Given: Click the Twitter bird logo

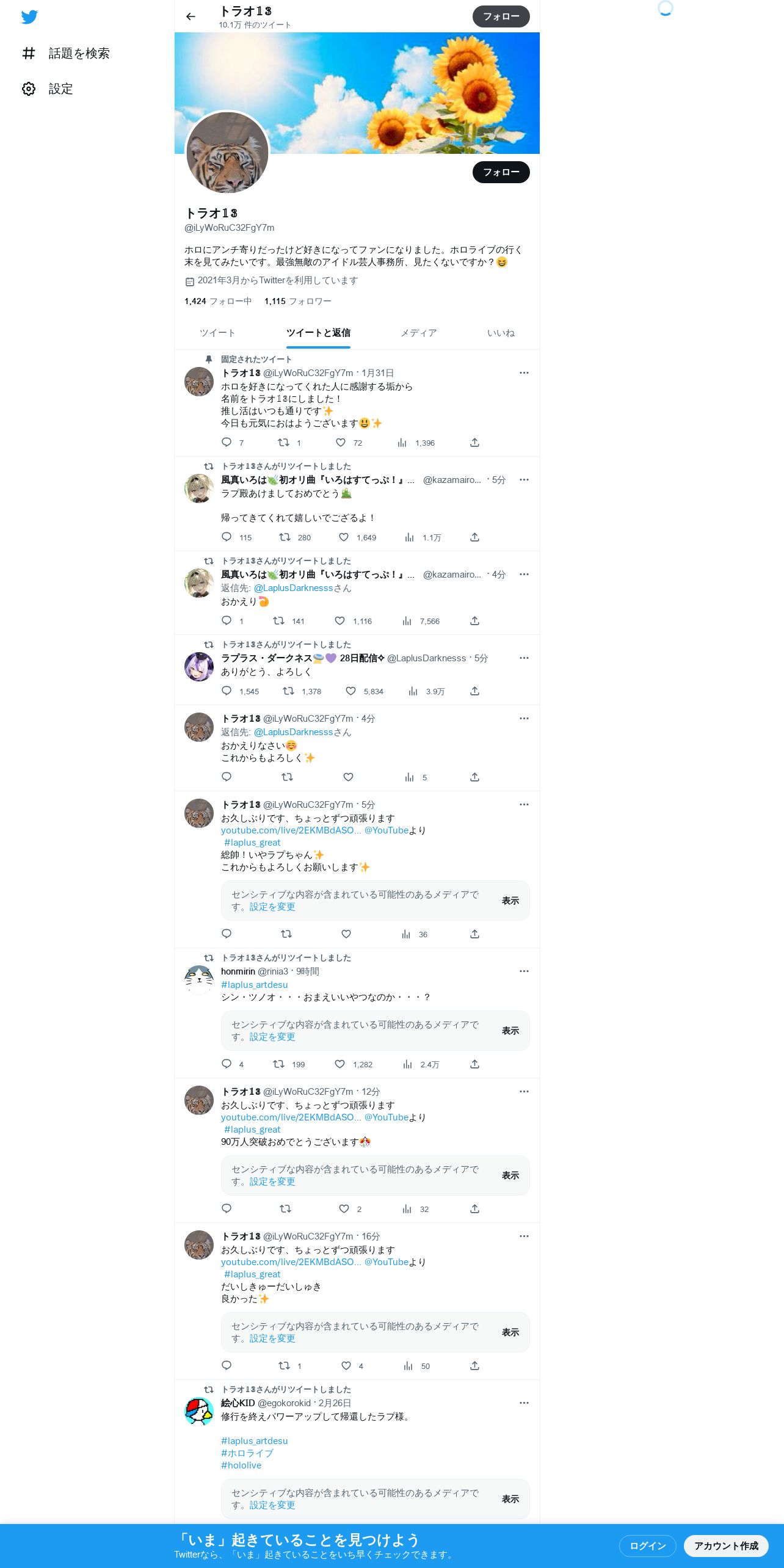Looking at the screenshot, I should tap(29, 17).
